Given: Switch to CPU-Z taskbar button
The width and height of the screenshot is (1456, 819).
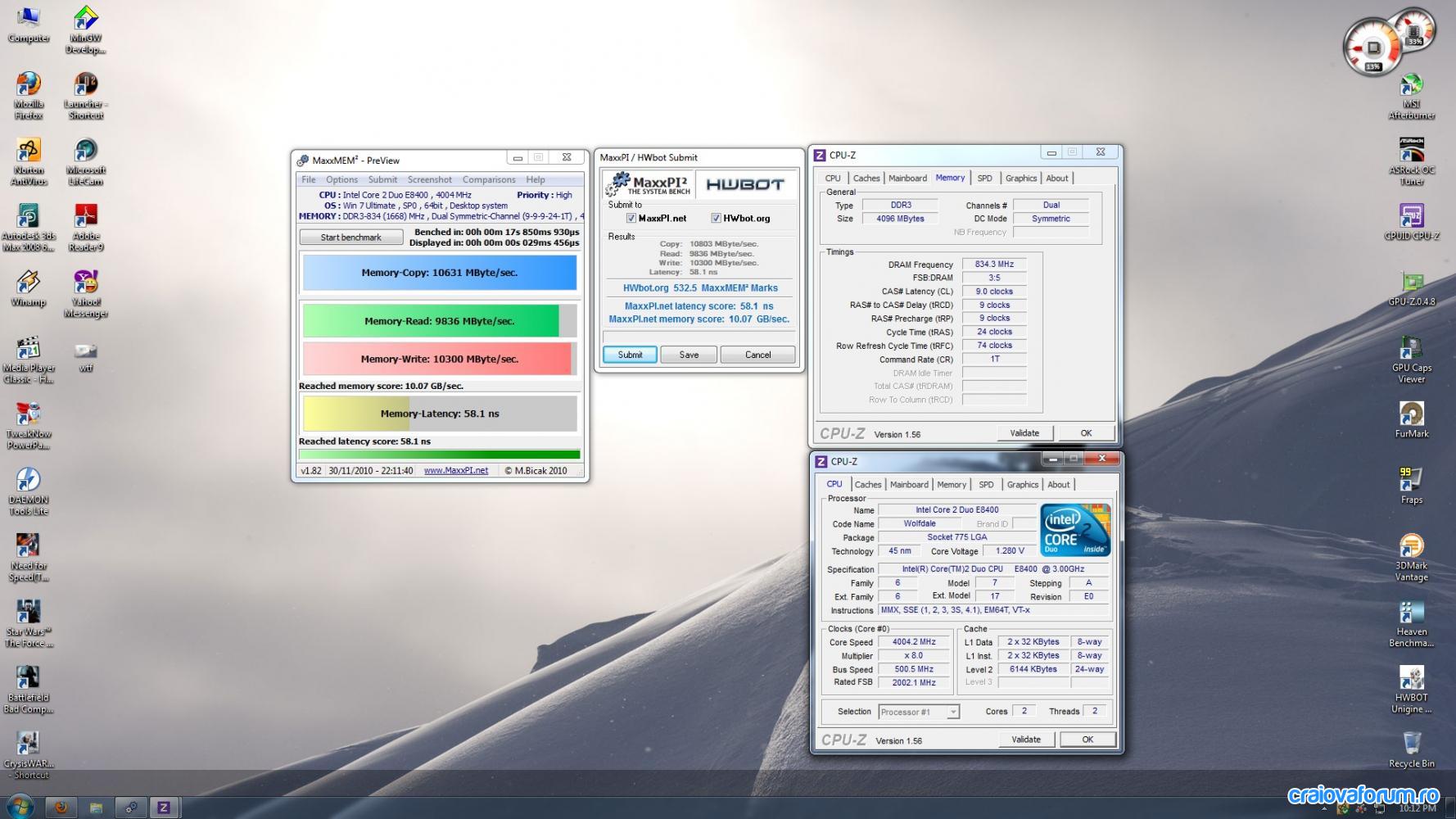Looking at the screenshot, I should pos(164,808).
